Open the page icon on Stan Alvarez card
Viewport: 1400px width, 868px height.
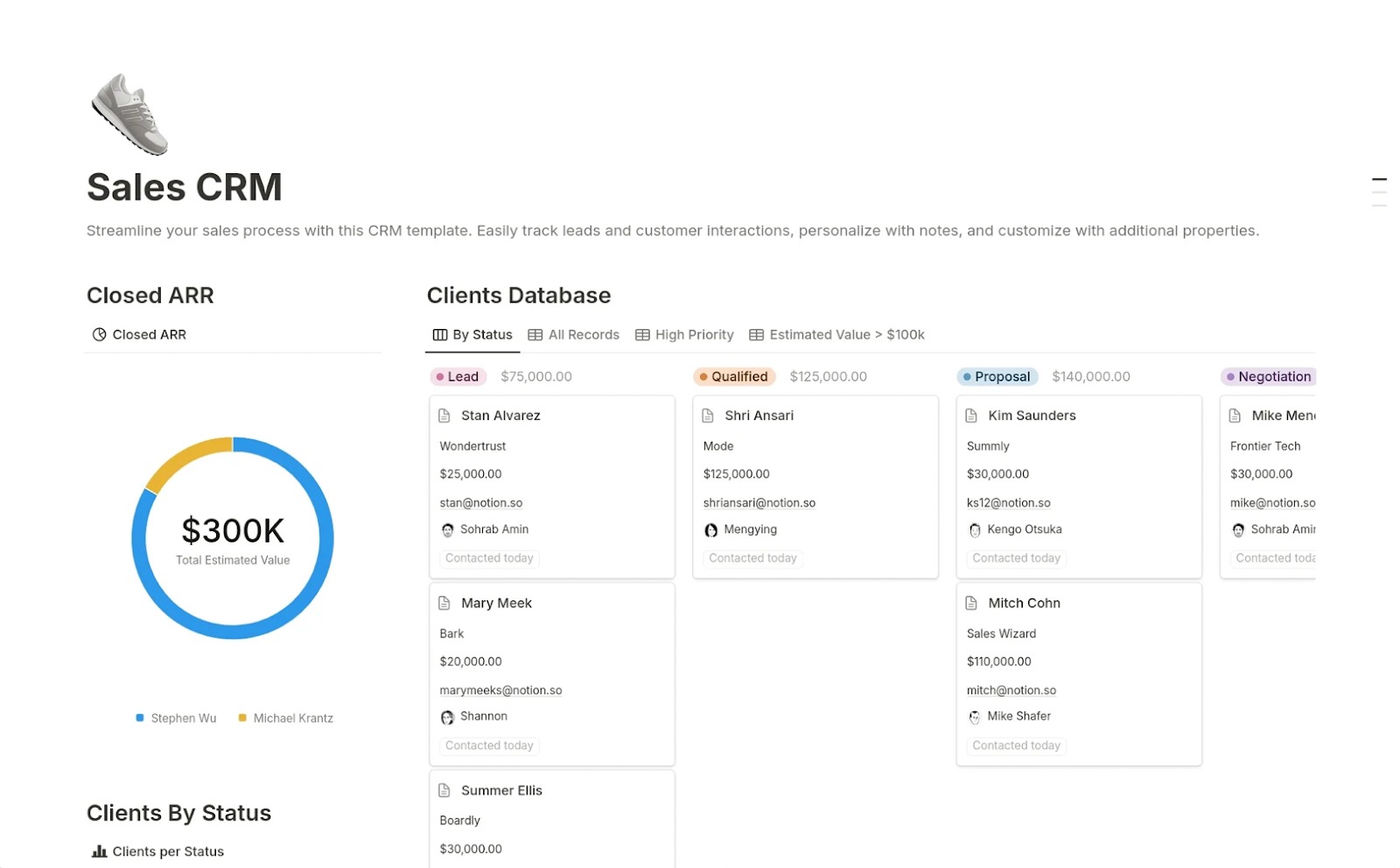click(445, 415)
